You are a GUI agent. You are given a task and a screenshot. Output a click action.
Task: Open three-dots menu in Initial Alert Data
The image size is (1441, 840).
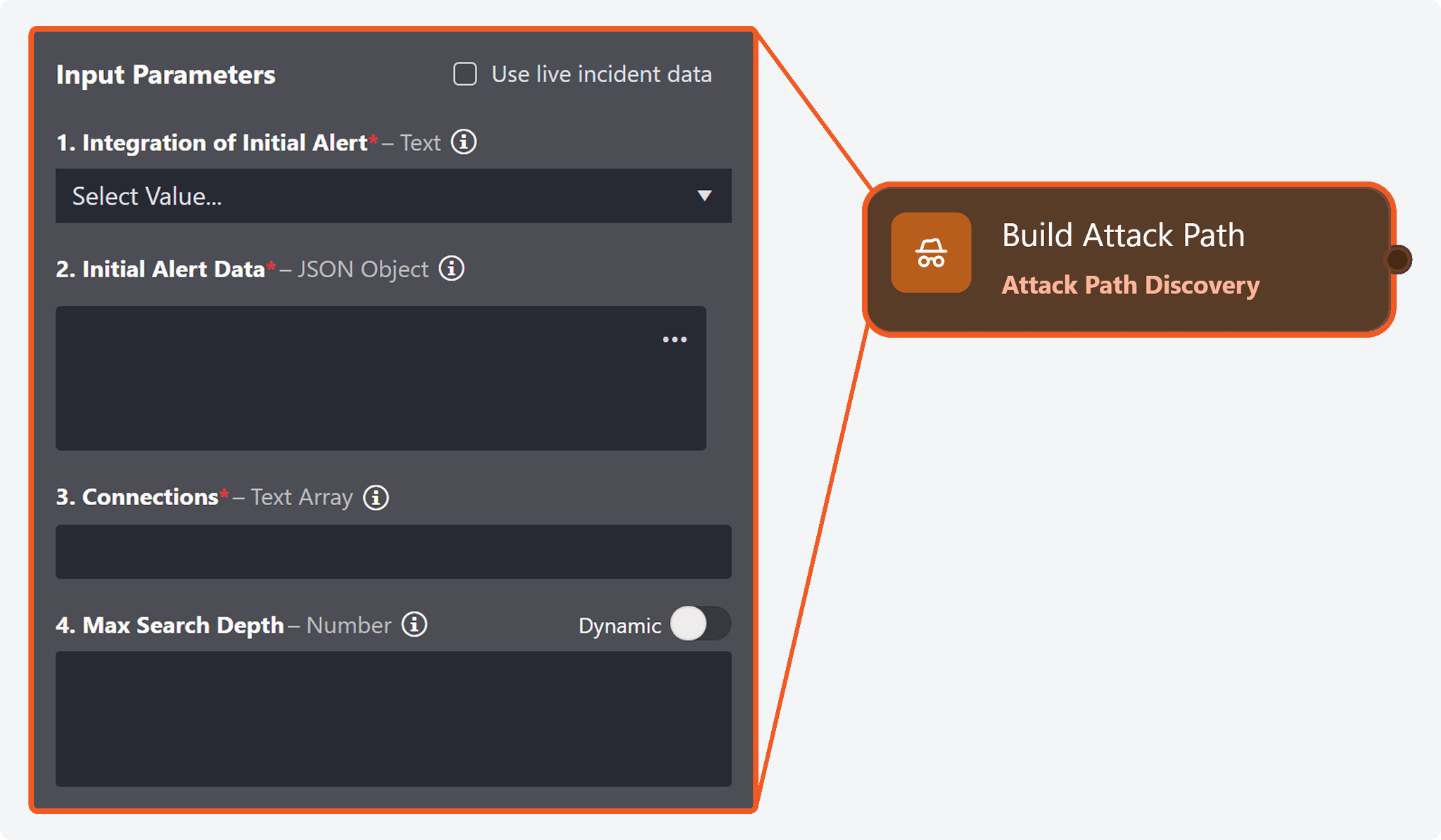coord(674,340)
